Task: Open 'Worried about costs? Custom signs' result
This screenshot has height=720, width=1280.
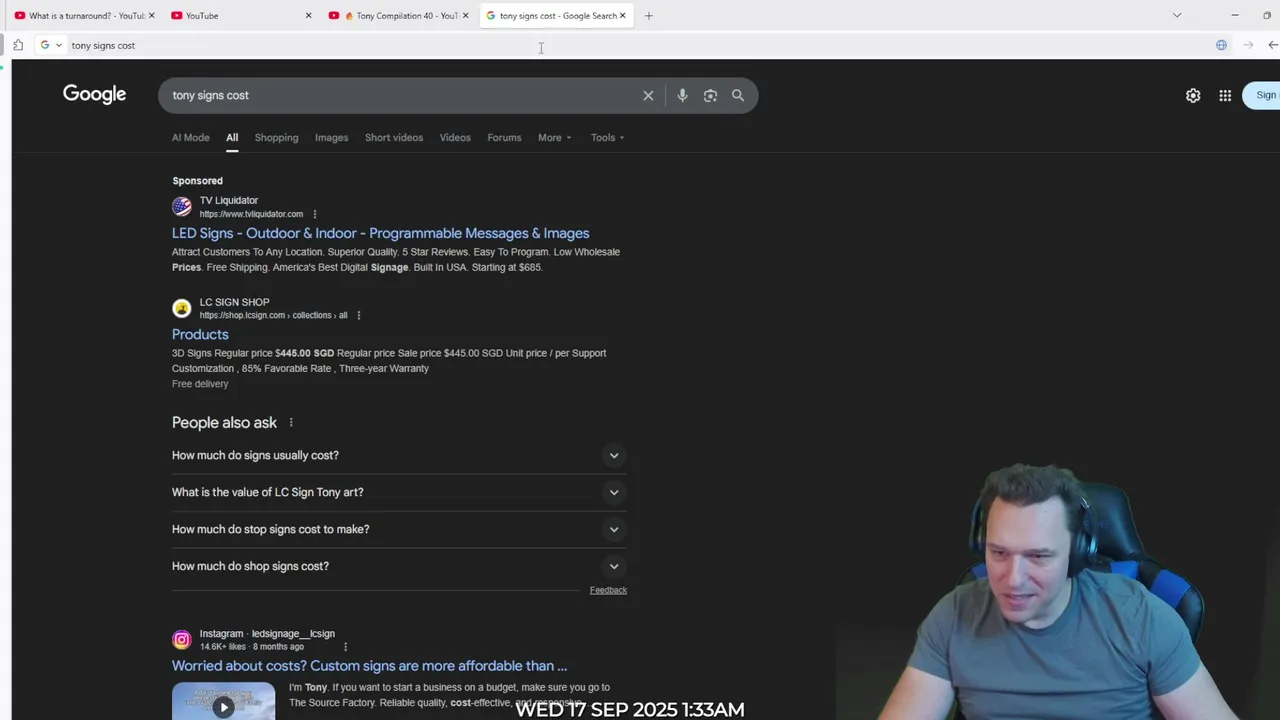Action: pyautogui.click(x=369, y=666)
